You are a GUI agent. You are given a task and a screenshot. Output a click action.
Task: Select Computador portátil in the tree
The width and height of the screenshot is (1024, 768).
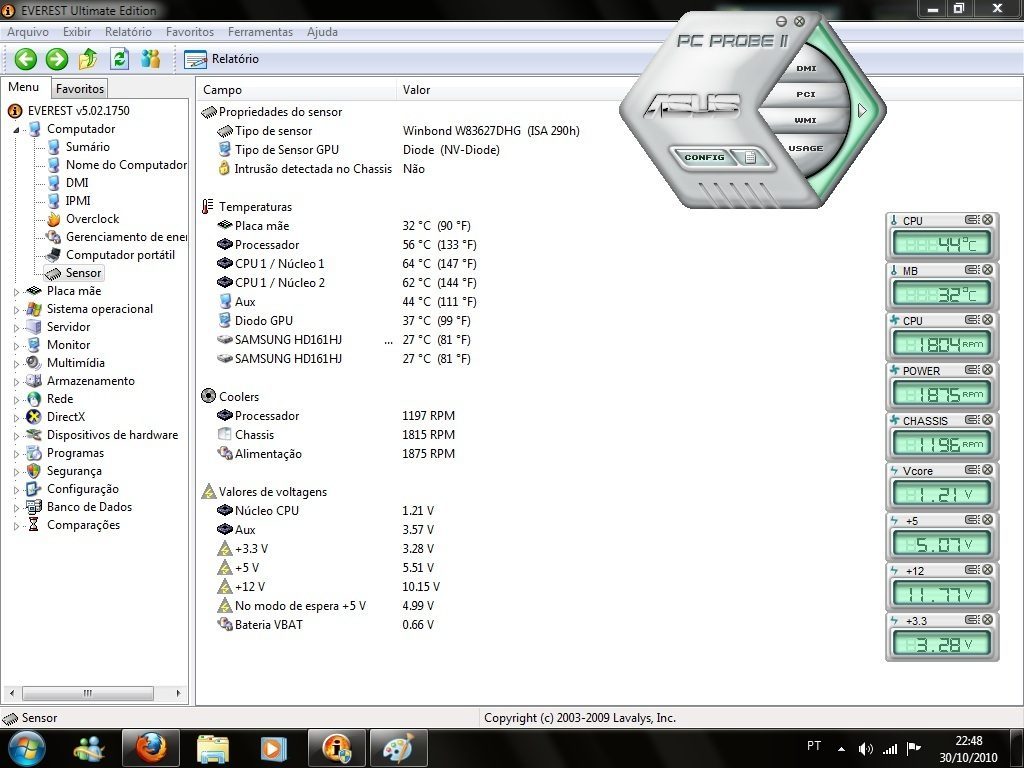pyautogui.click(x=120, y=255)
